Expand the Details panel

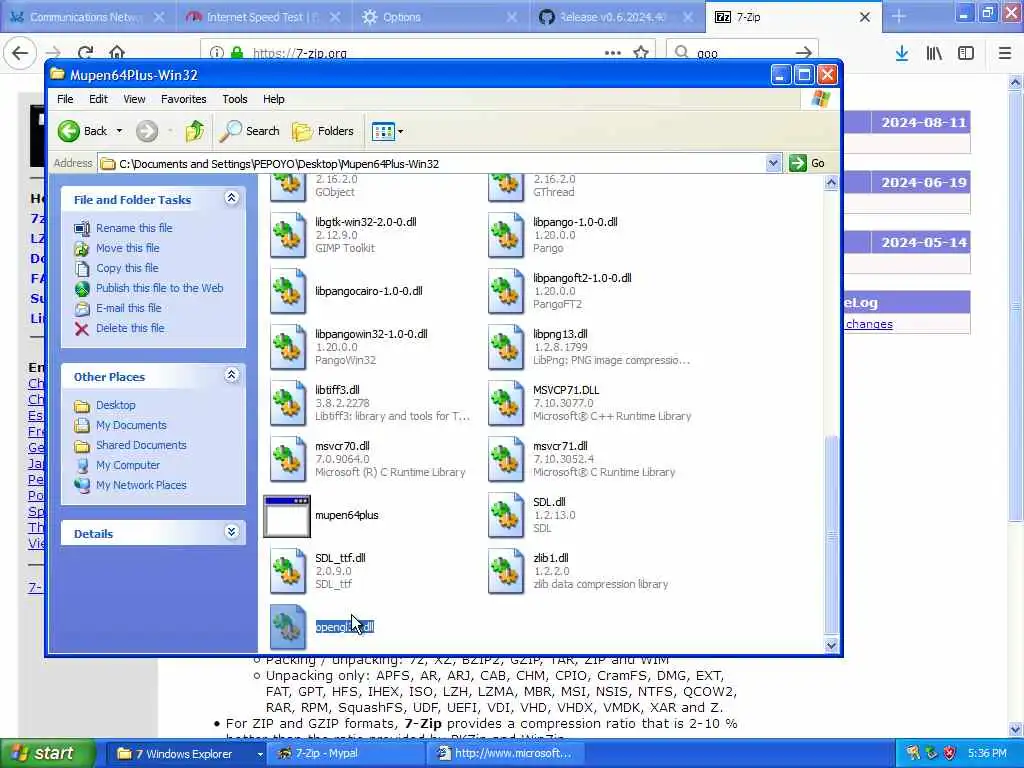pos(231,532)
